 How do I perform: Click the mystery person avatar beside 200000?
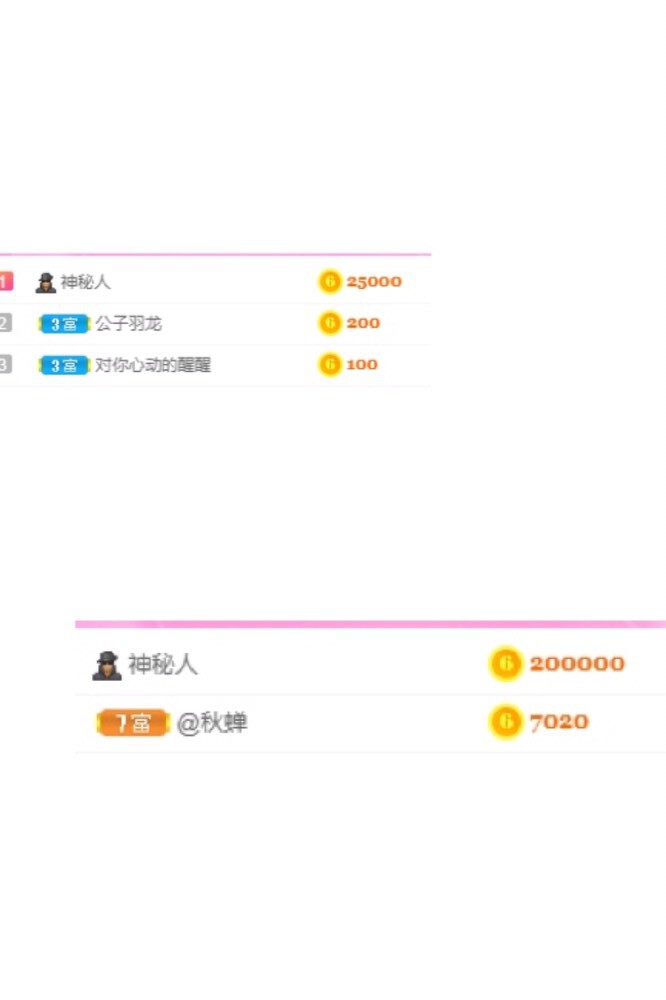pos(107,666)
